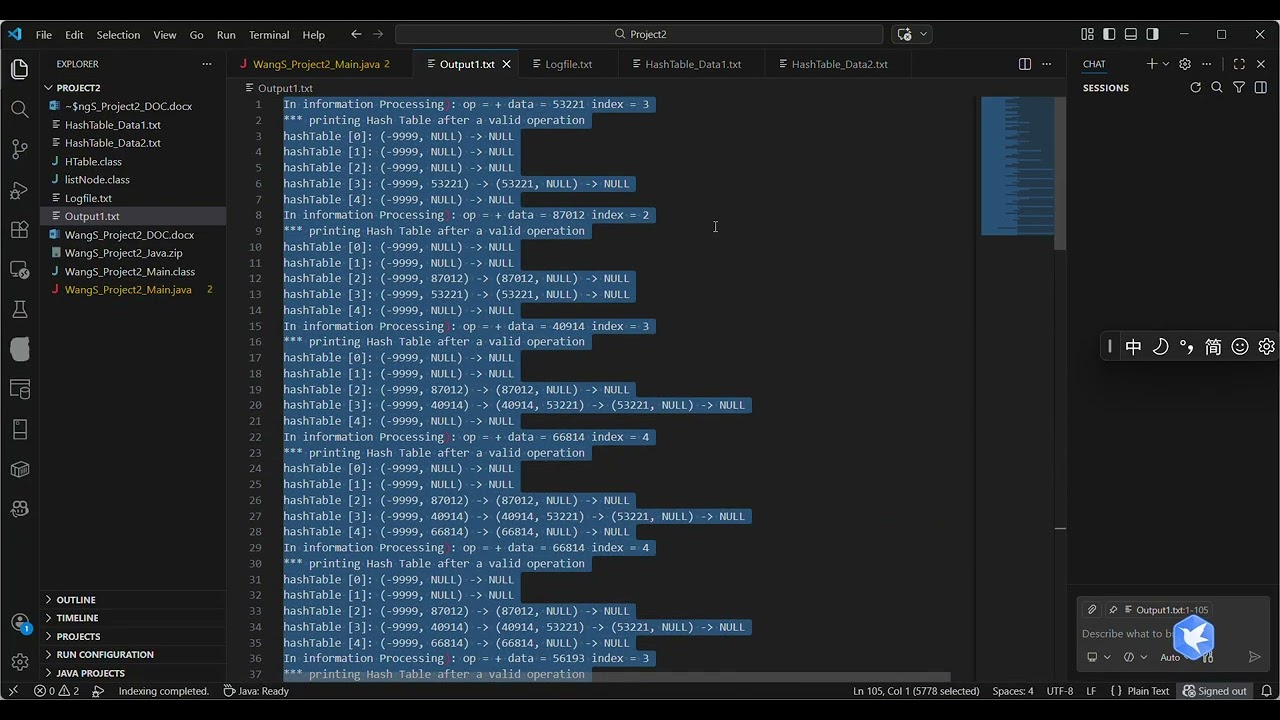Toggle the bottom Panel visibility
This screenshot has height=720, width=1280.
[1131, 34]
